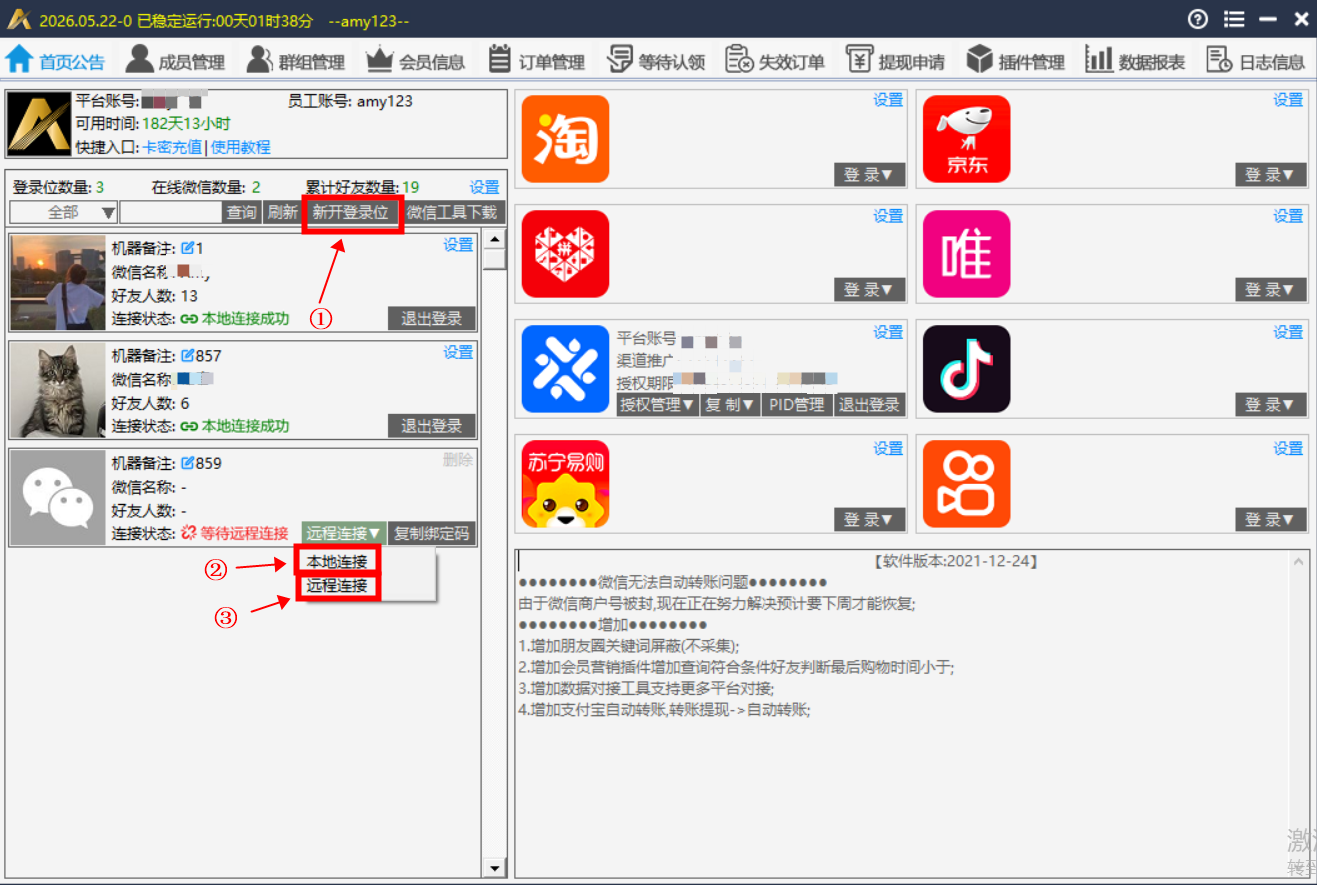This screenshot has height=885, width=1317.
Task: Click 删除 link for machine 859
Action: coord(458,460)
